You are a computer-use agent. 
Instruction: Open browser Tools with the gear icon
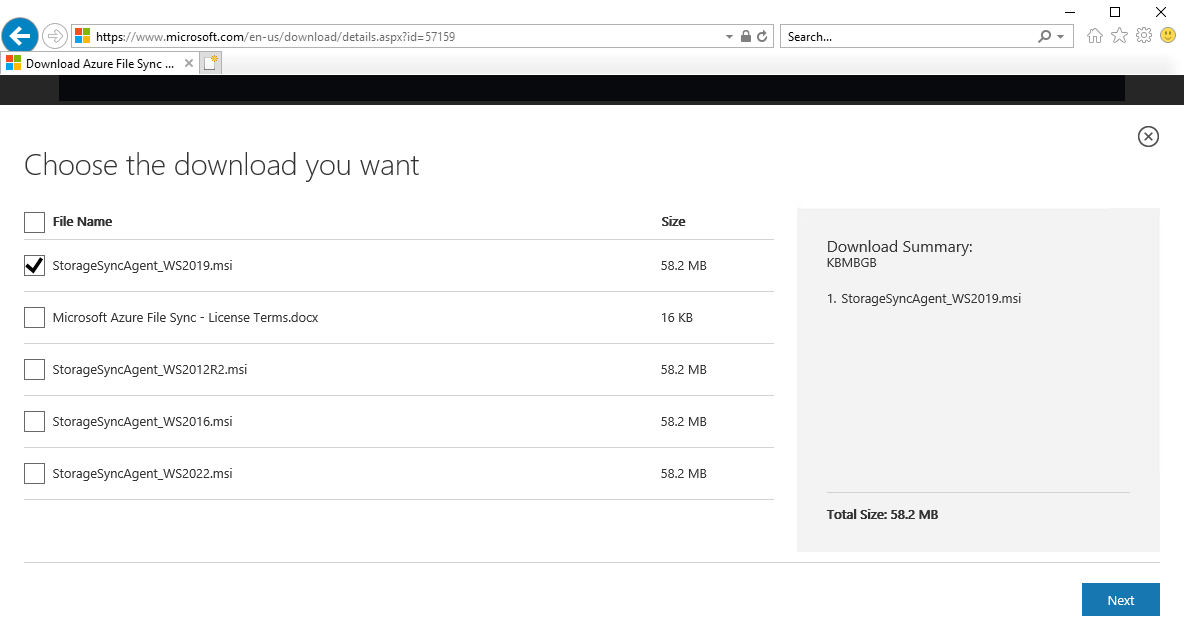point(1143,35)
